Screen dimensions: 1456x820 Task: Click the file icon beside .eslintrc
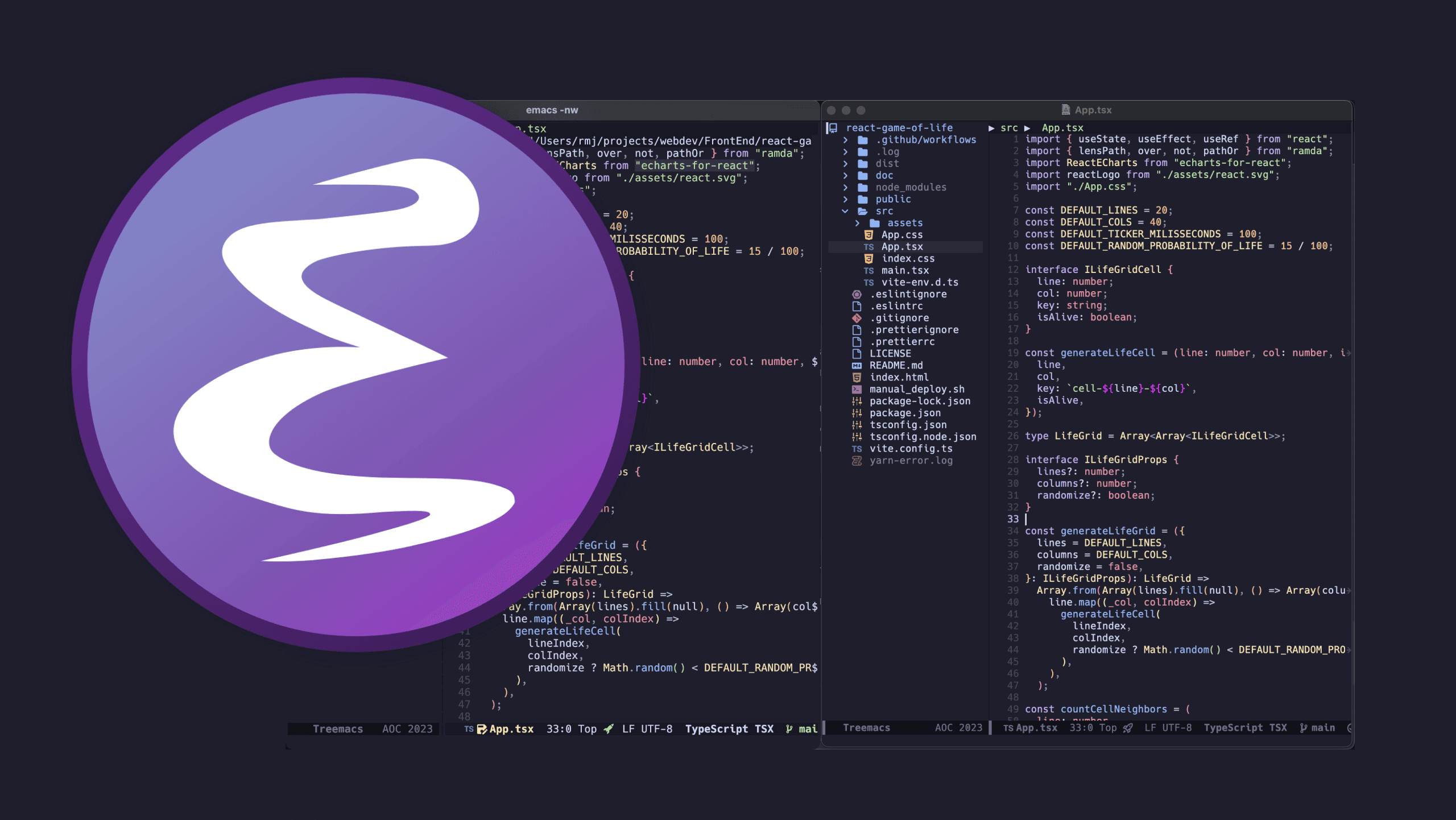click(x=857, y=306)
